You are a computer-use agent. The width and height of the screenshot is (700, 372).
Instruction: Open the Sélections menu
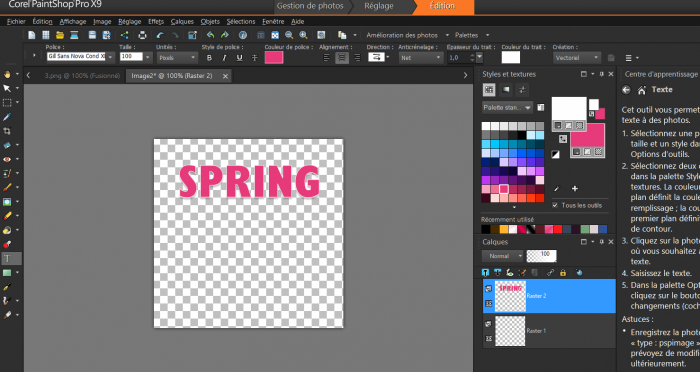(x=241, y=21)
